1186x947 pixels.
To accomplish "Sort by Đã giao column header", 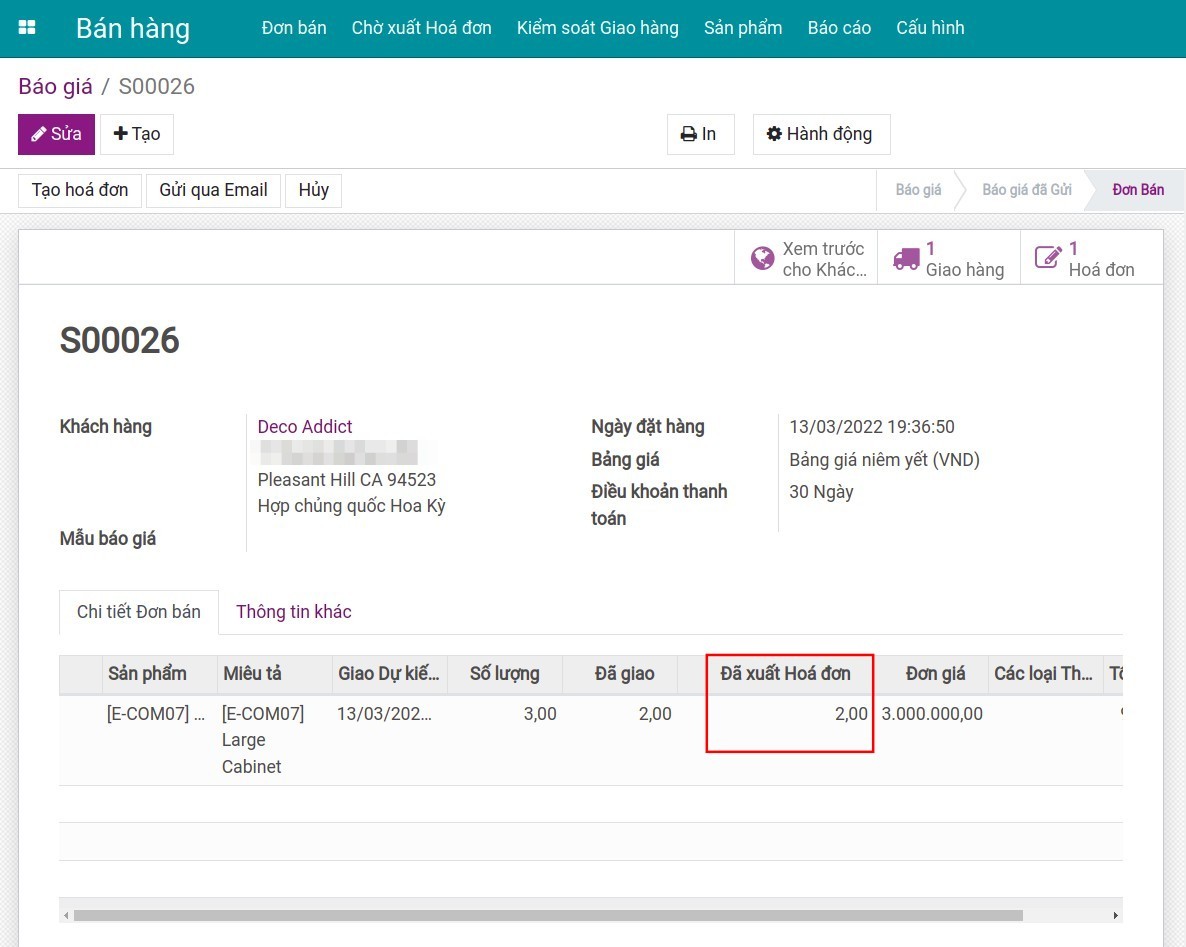I will point(619,674).
